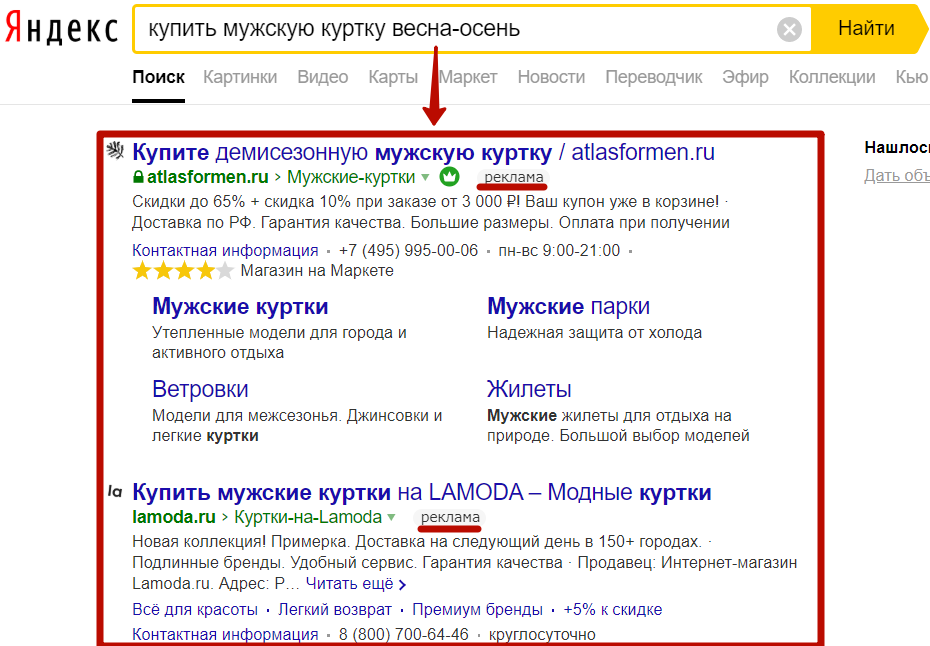Image resolution: width=930 pixels, height=646 pixels.
Task: Go to the Маркет tab
Action: coord(468,77)
